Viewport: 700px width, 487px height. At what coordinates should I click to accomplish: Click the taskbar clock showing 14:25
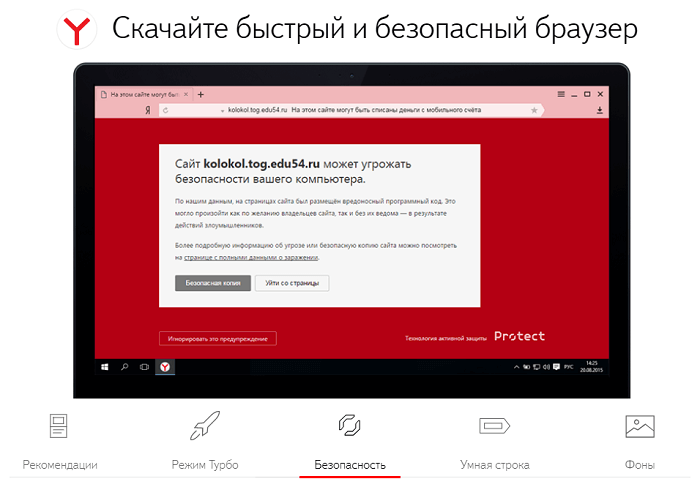click(x=592, y=366)
